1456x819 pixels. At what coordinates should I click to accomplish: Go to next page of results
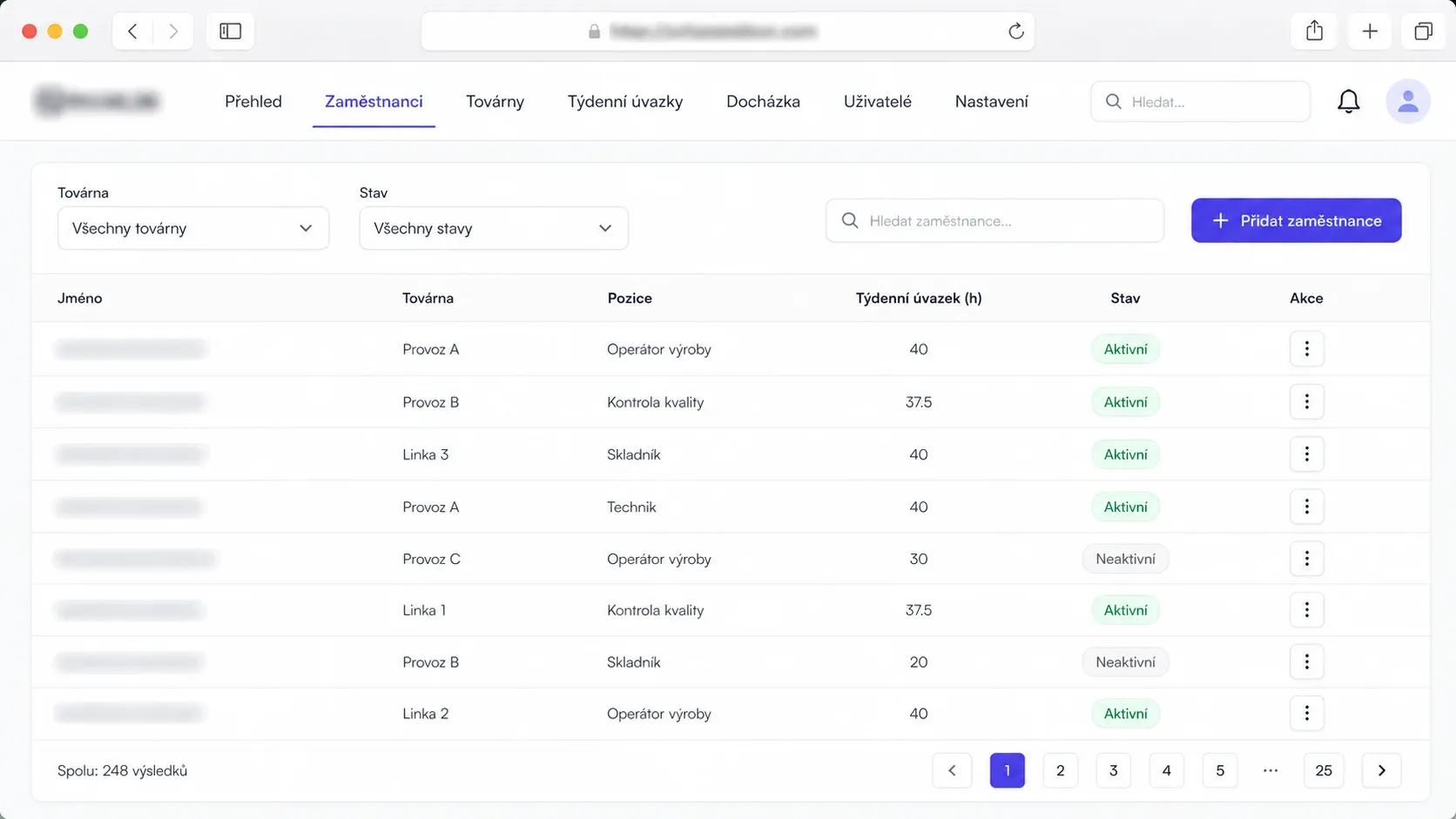click(x=1381, y=770)
